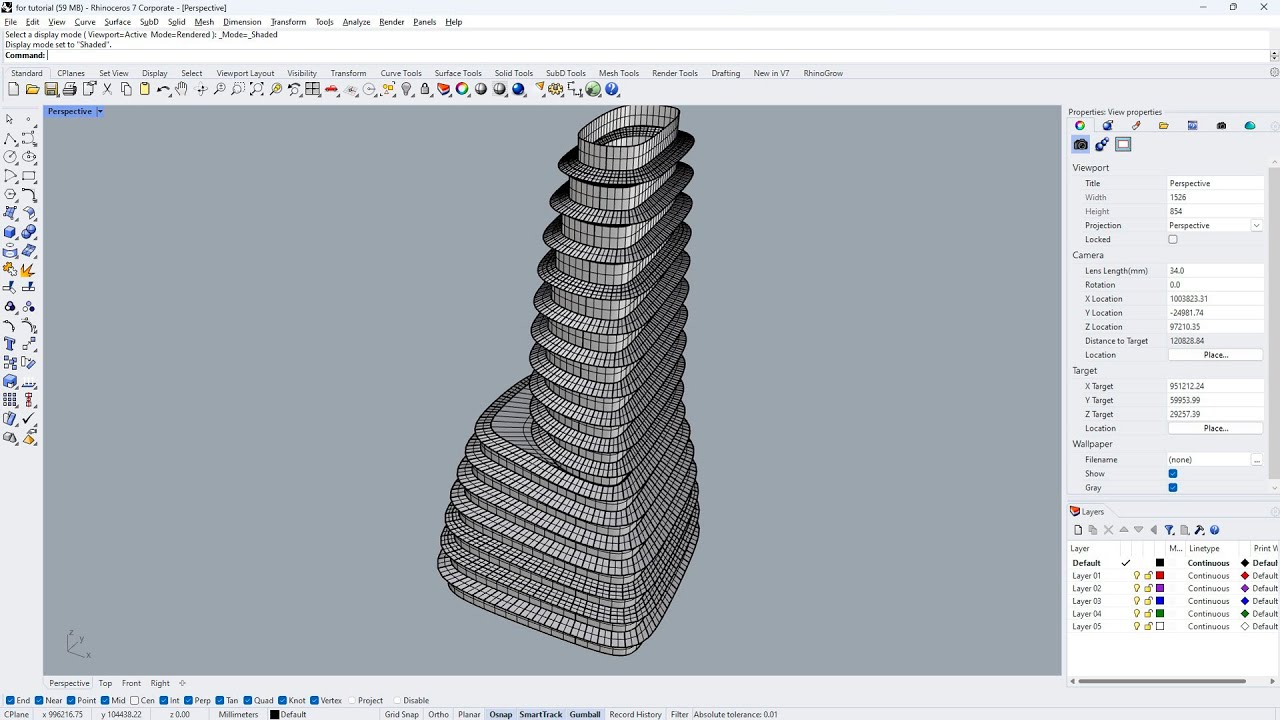Click the Undo arrow icon
The image size is (1280, 720).
tap(163, 89)
